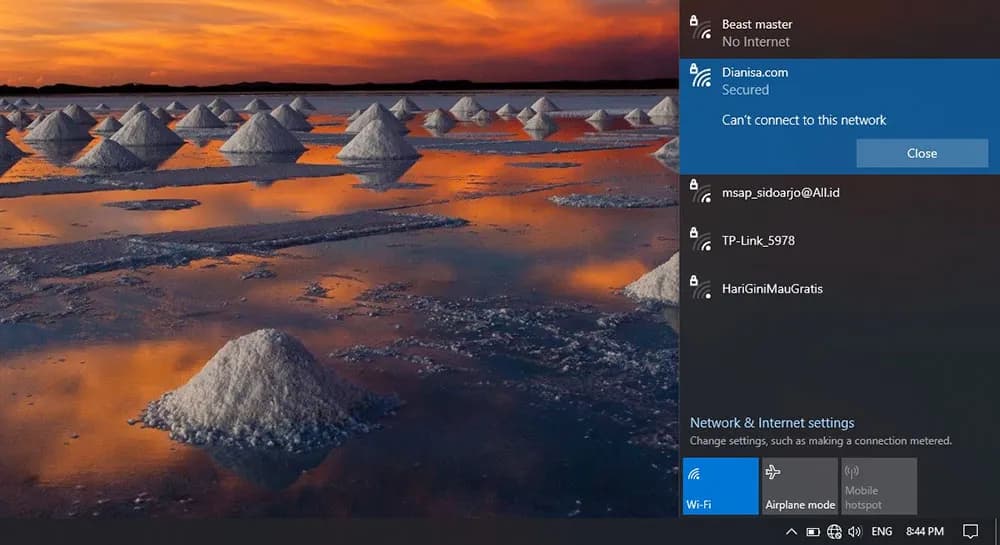Open the battery status tray icon
The image size is (1000, 545).
click(813, 531)
